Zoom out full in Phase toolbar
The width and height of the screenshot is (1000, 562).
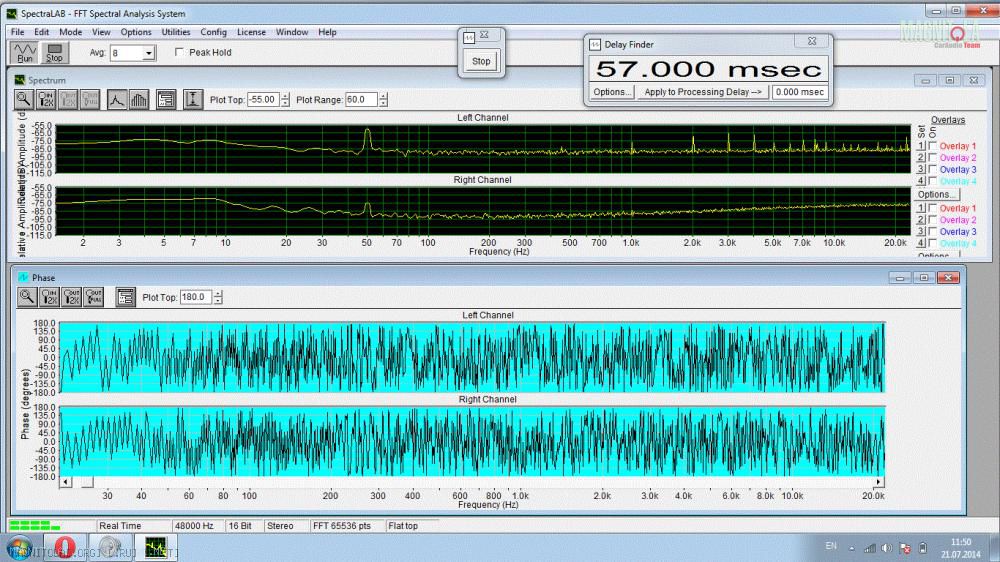click(94, 297)
